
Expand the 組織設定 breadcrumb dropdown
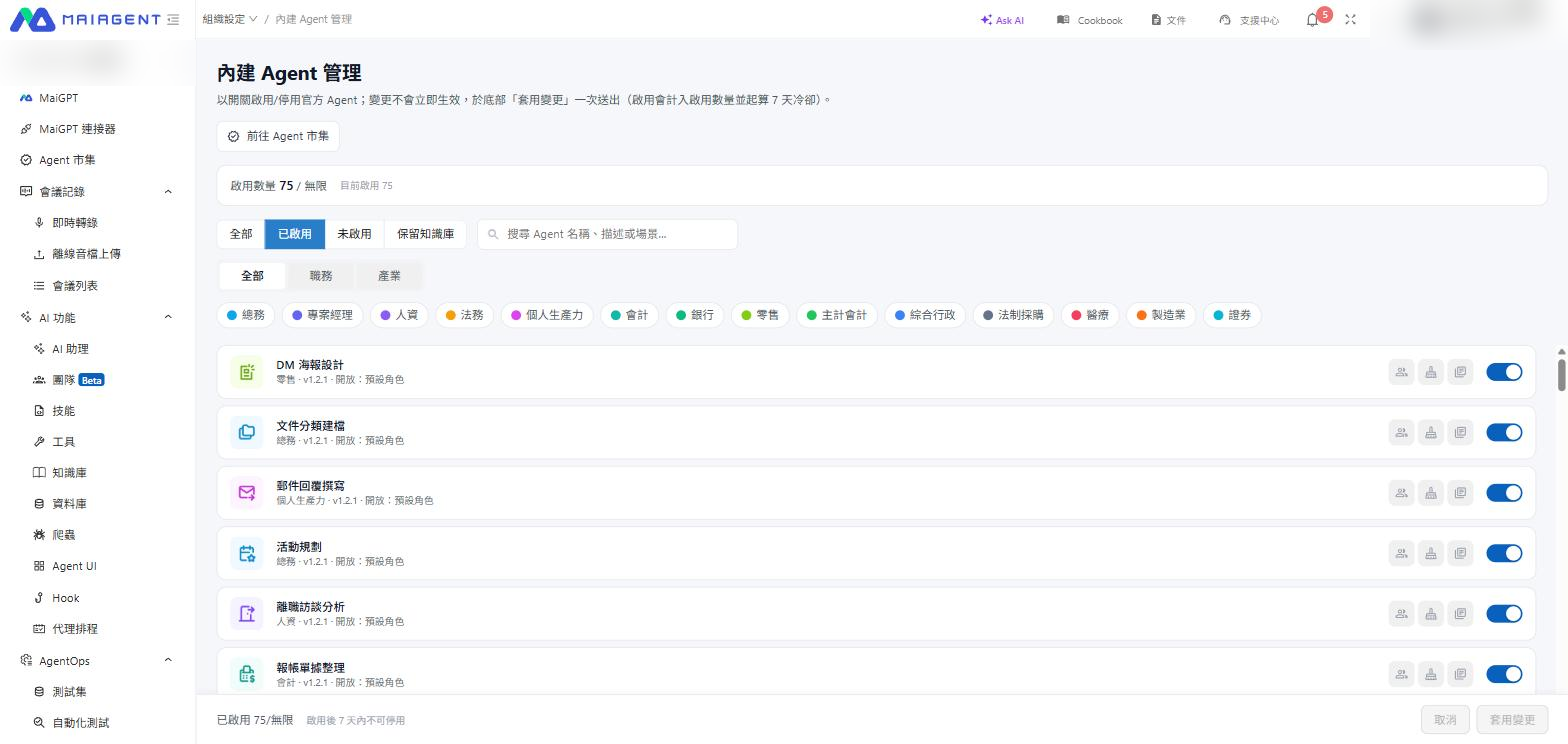pos(230,19)
